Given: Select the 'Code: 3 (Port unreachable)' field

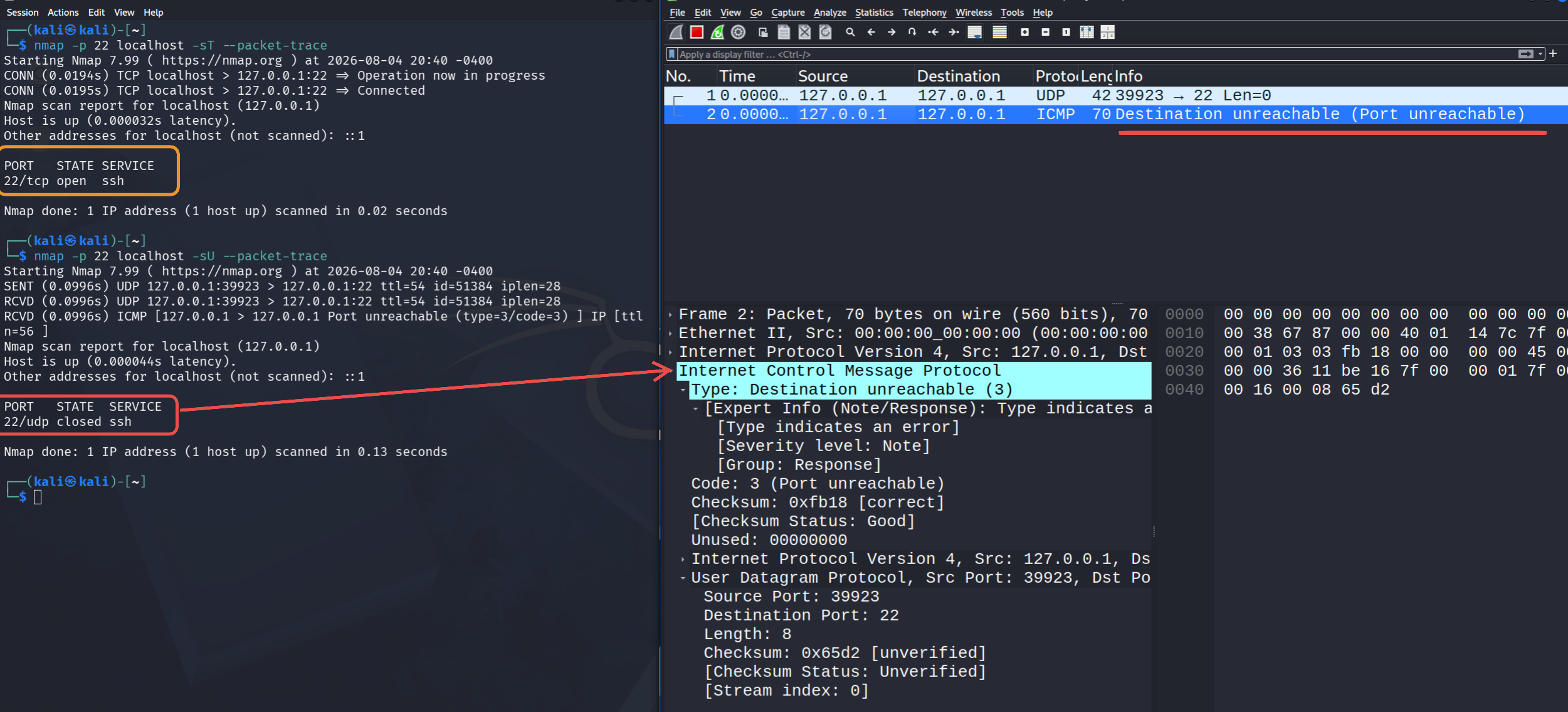Looking at the screenshot, I should [818, 484].
